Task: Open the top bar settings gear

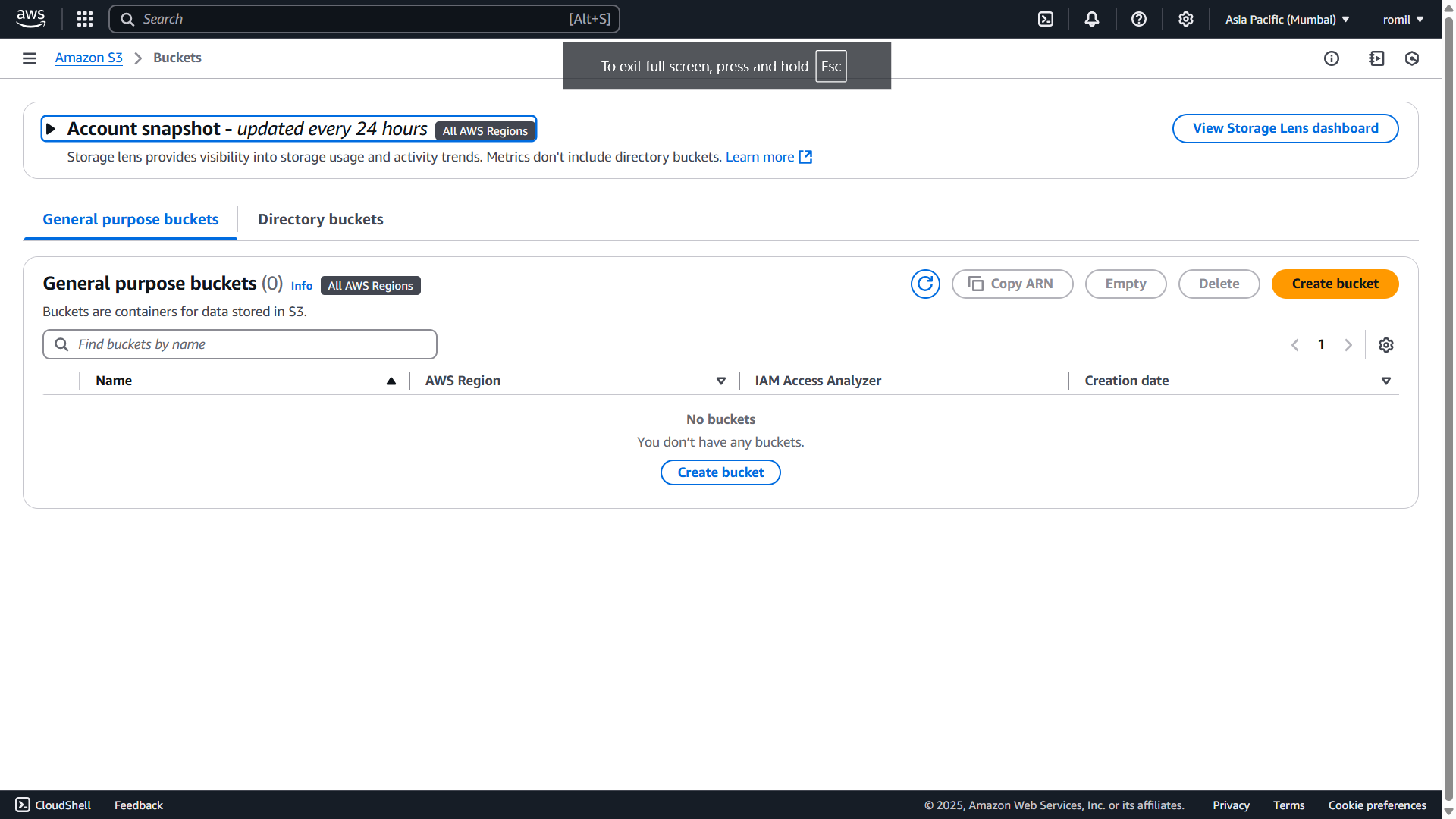Action: click(x=1186, y=19)
